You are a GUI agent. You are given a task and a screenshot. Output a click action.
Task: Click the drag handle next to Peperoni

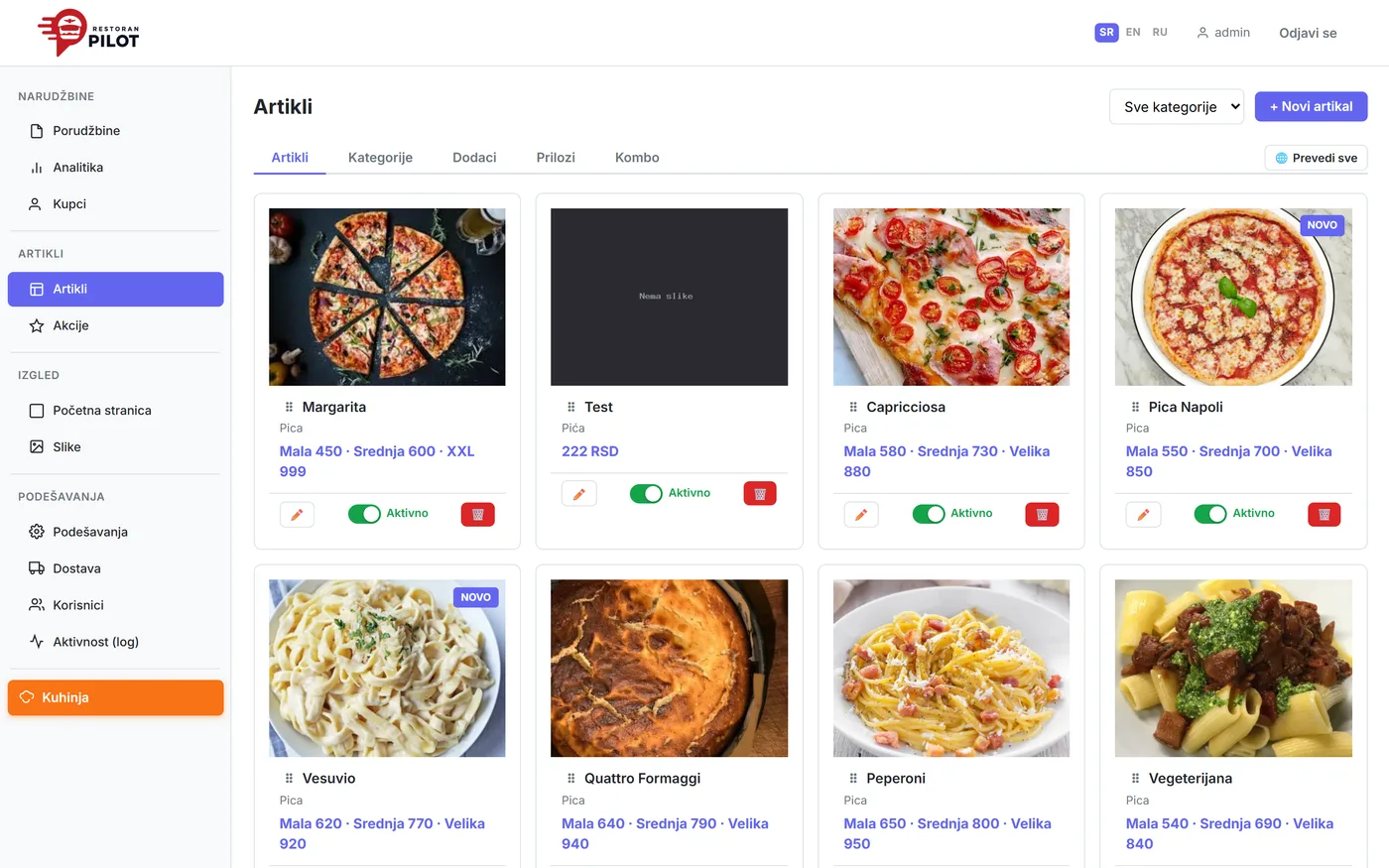(x=853, y=779)
